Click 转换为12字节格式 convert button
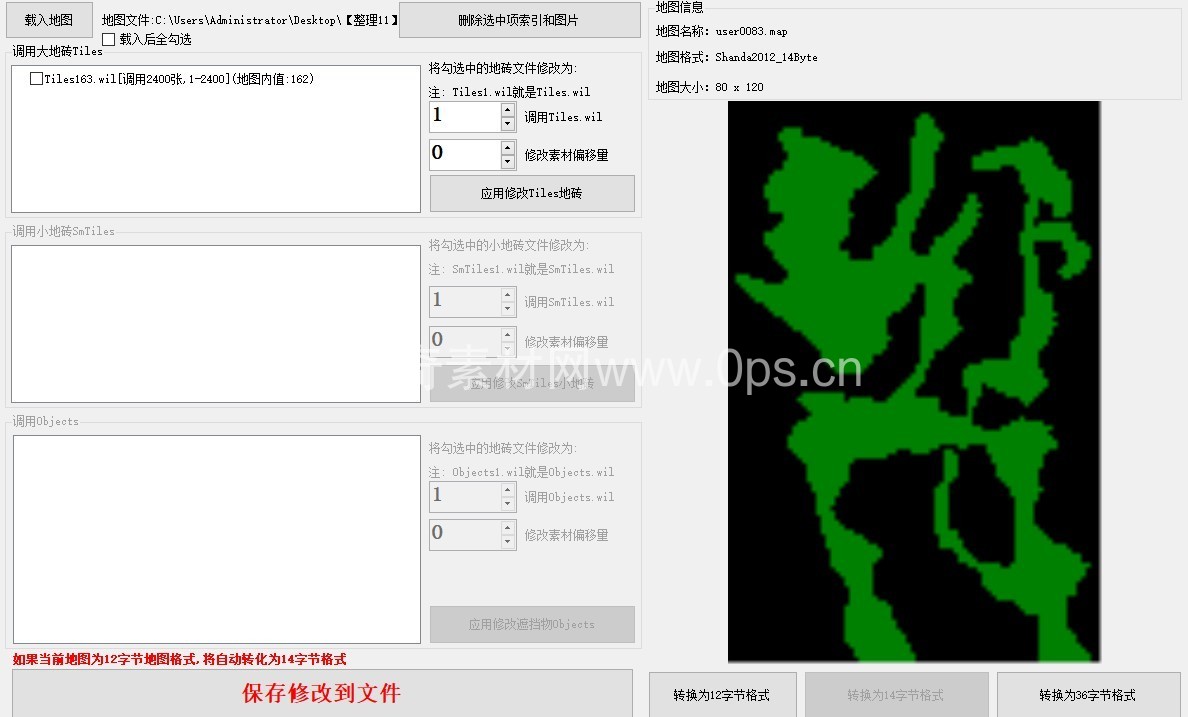 click(x=722, y=695)
